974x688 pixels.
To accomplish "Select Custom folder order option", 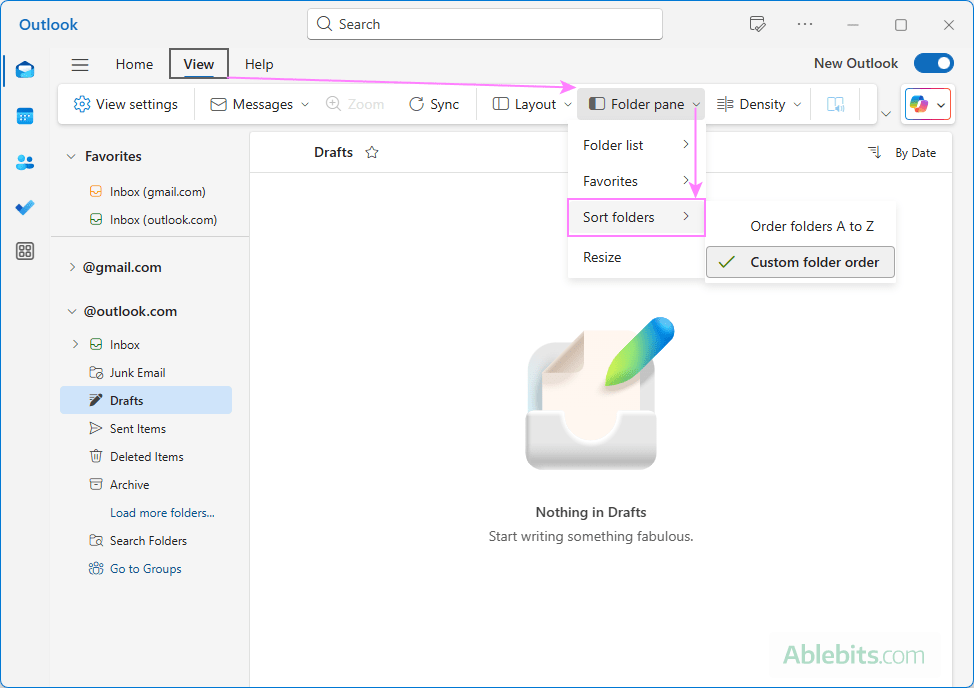I will coord(800,262).
